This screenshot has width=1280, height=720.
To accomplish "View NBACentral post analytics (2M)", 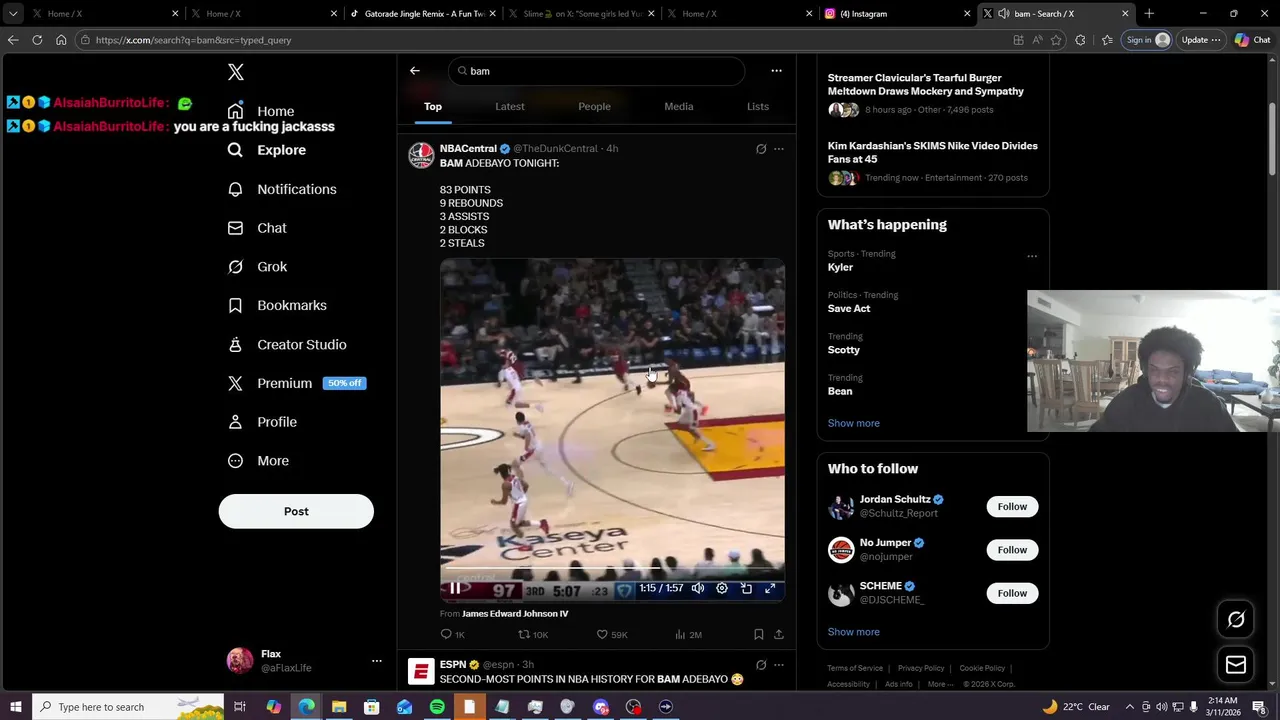I will pyautogui.click(x=688, y=634).
